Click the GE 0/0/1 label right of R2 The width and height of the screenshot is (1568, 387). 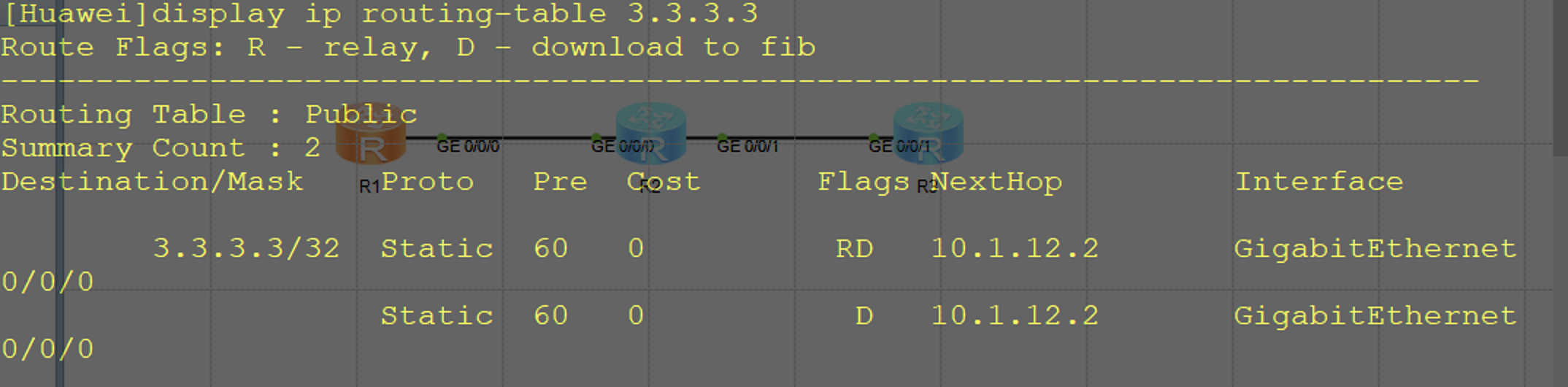[x=748, y=146]
